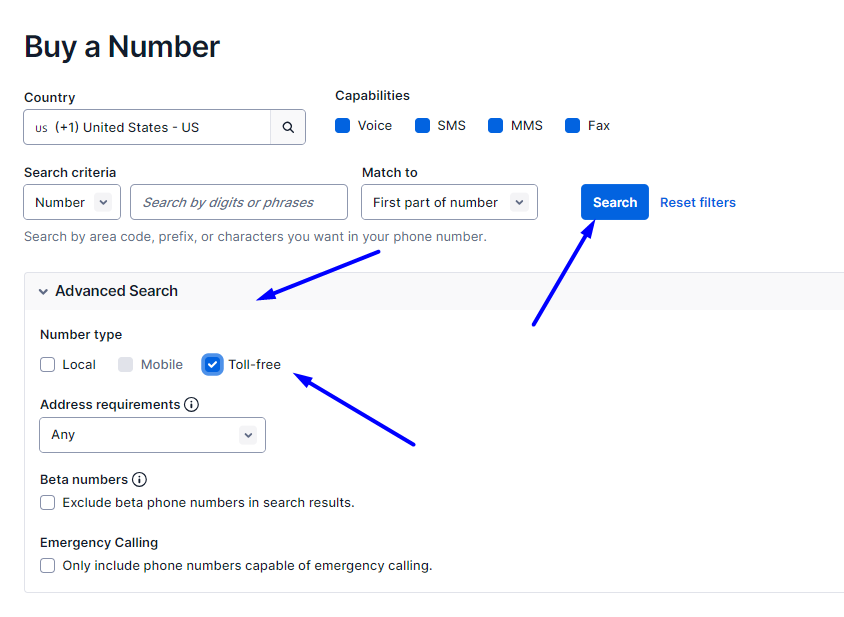Open the Match to dropdown
Screen dimensions: 844x617
click(x=449, y=202)
